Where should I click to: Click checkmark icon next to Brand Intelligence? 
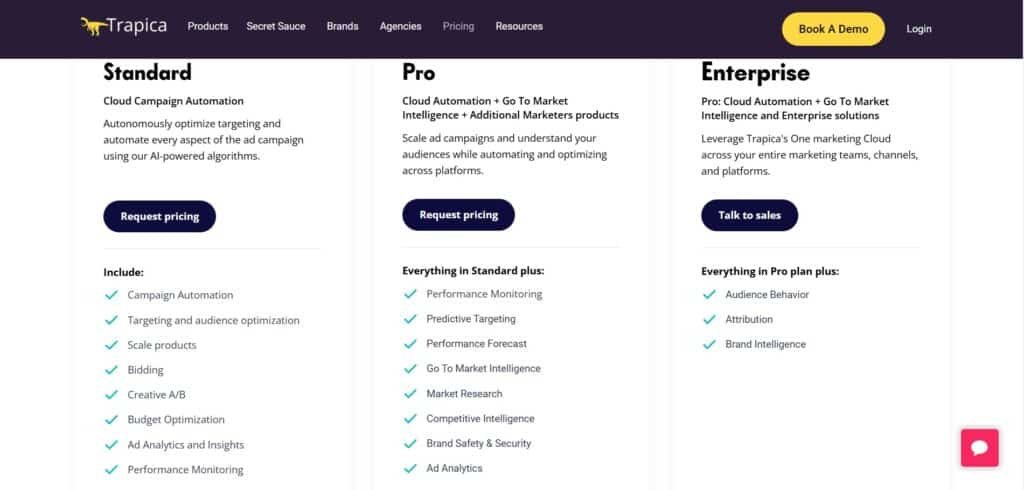[x=709, y=344]
